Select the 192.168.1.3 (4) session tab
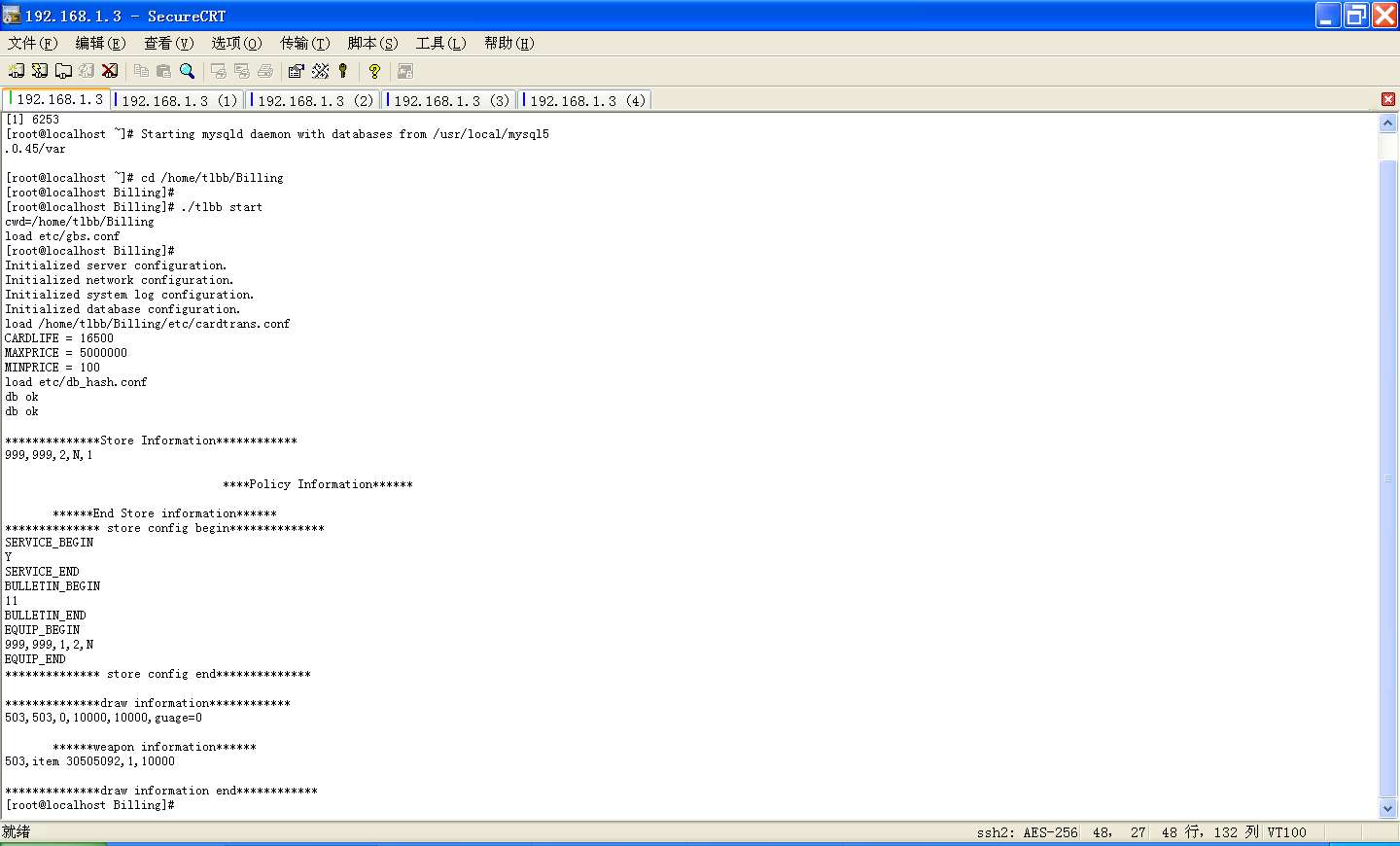This screenshot has height=846, width=1400. pyautogui.click(x=587, y=100)
